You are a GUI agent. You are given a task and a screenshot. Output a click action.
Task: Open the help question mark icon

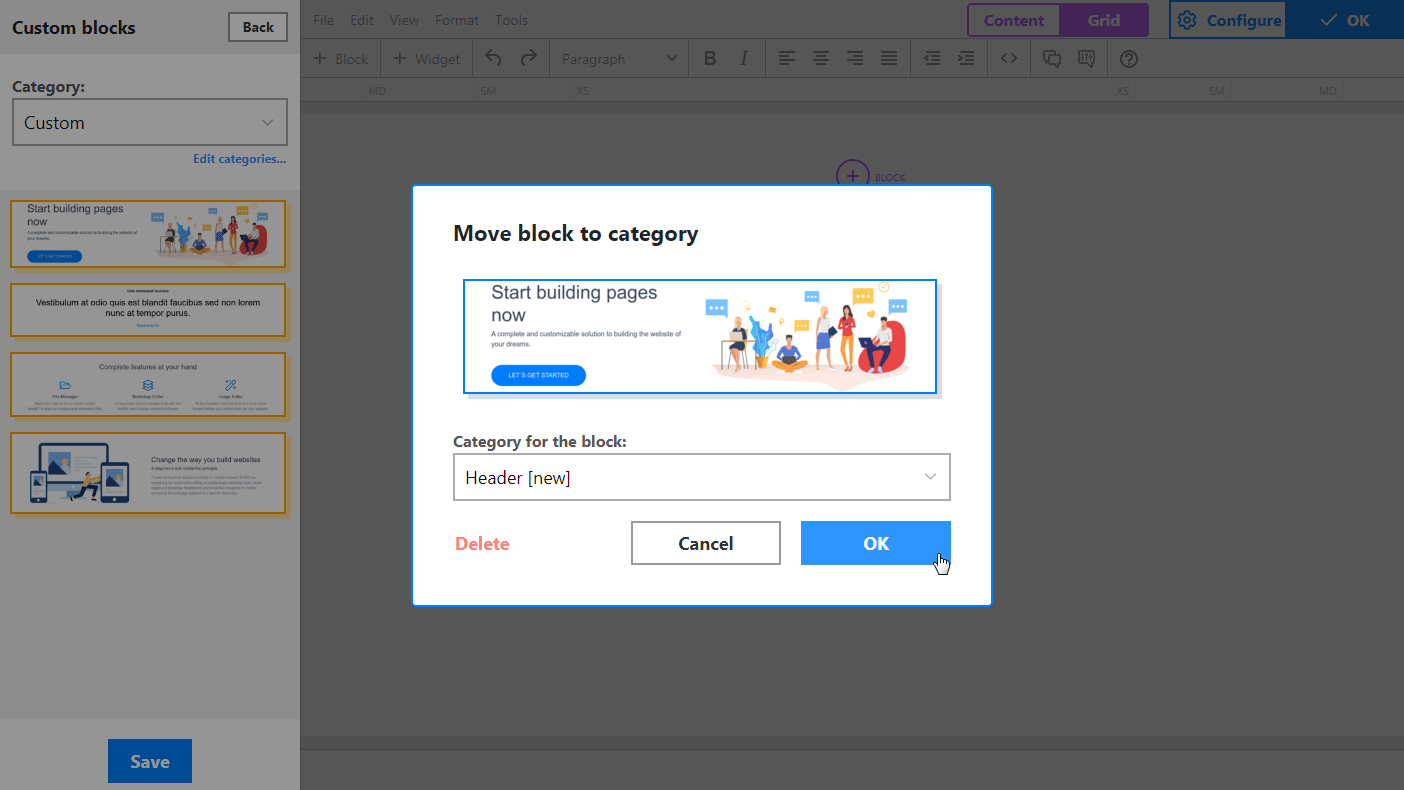1129,58
